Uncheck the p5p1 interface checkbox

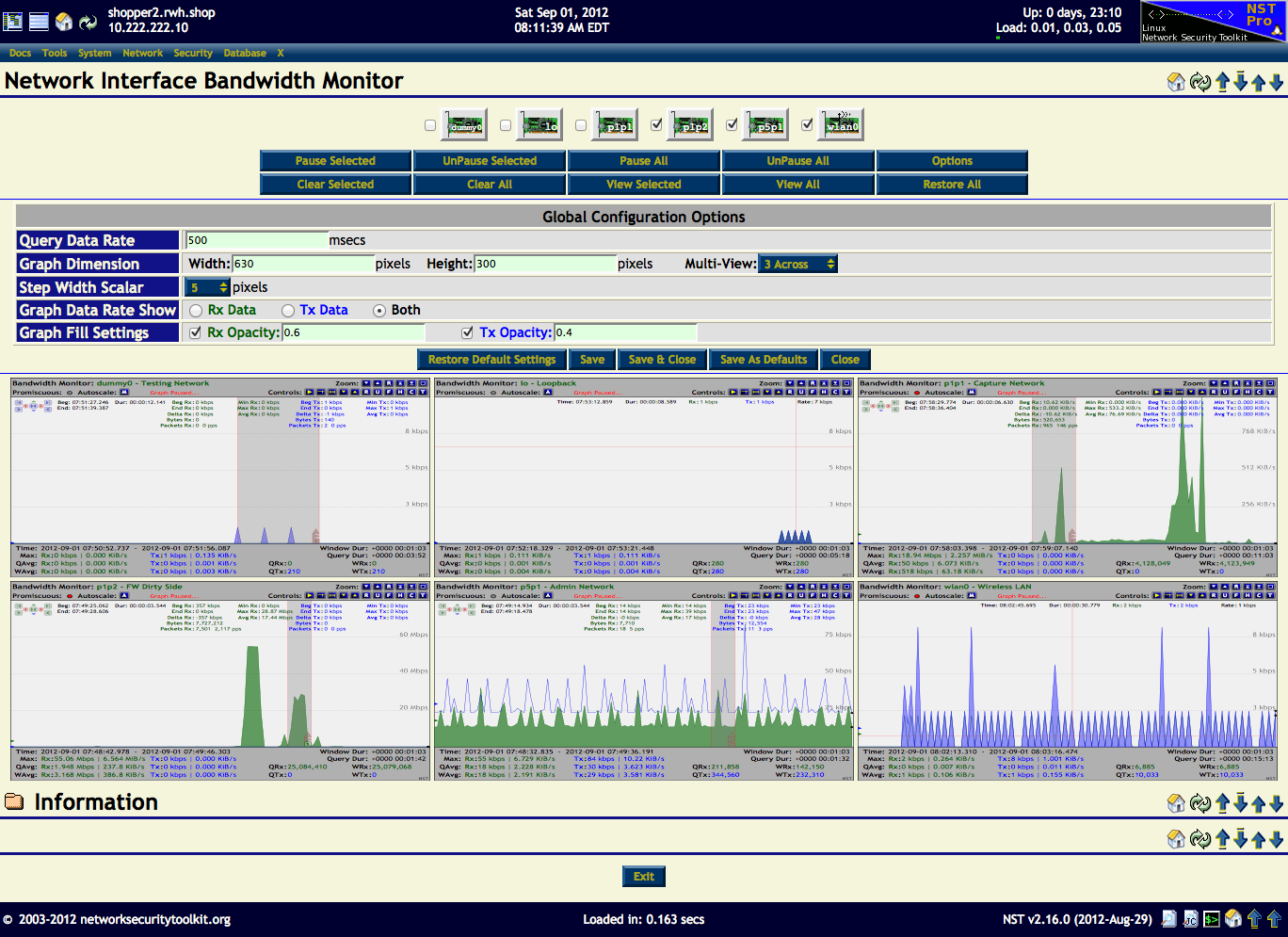(732, 124)
